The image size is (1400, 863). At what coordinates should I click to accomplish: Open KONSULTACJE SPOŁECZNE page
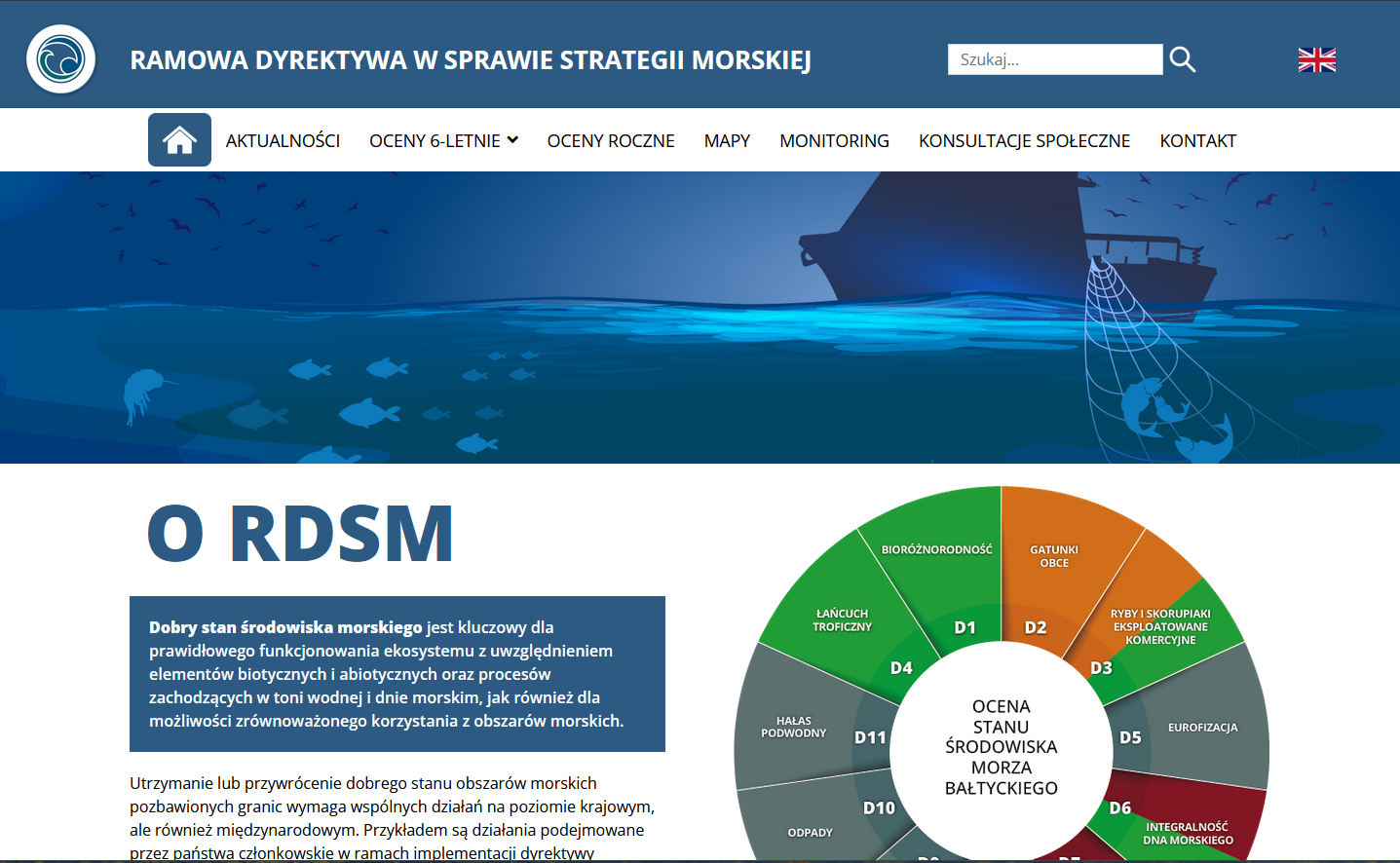pos(1024,139)
